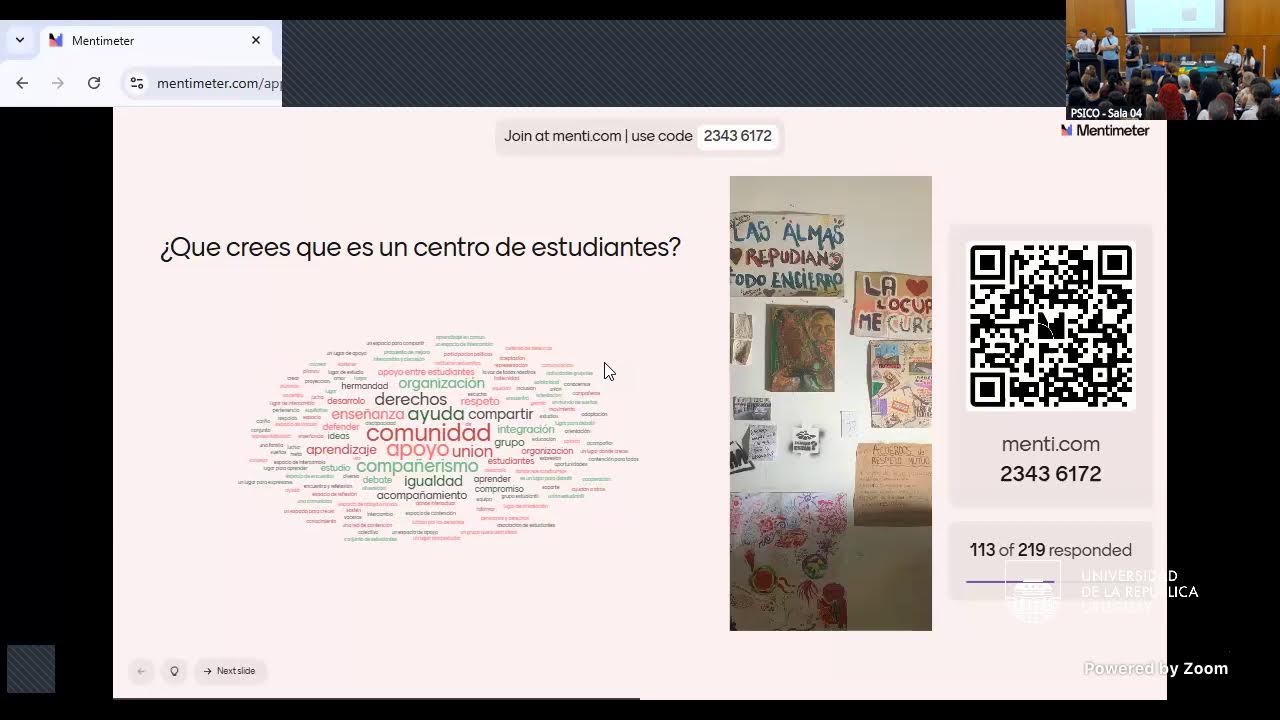Screen dimensions: 1280x720
Task: Click the QR code for joining the Menti
Action: pyautogui.click(x=1051, y=325)
